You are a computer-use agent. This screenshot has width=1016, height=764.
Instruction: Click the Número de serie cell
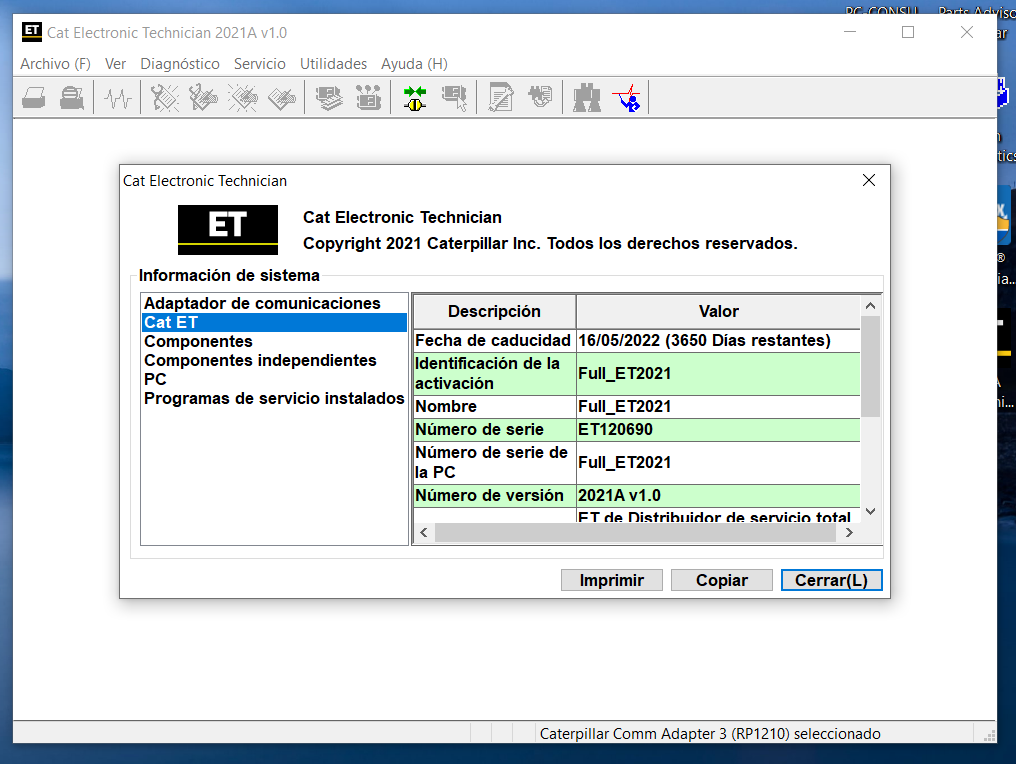click(494, 429)
